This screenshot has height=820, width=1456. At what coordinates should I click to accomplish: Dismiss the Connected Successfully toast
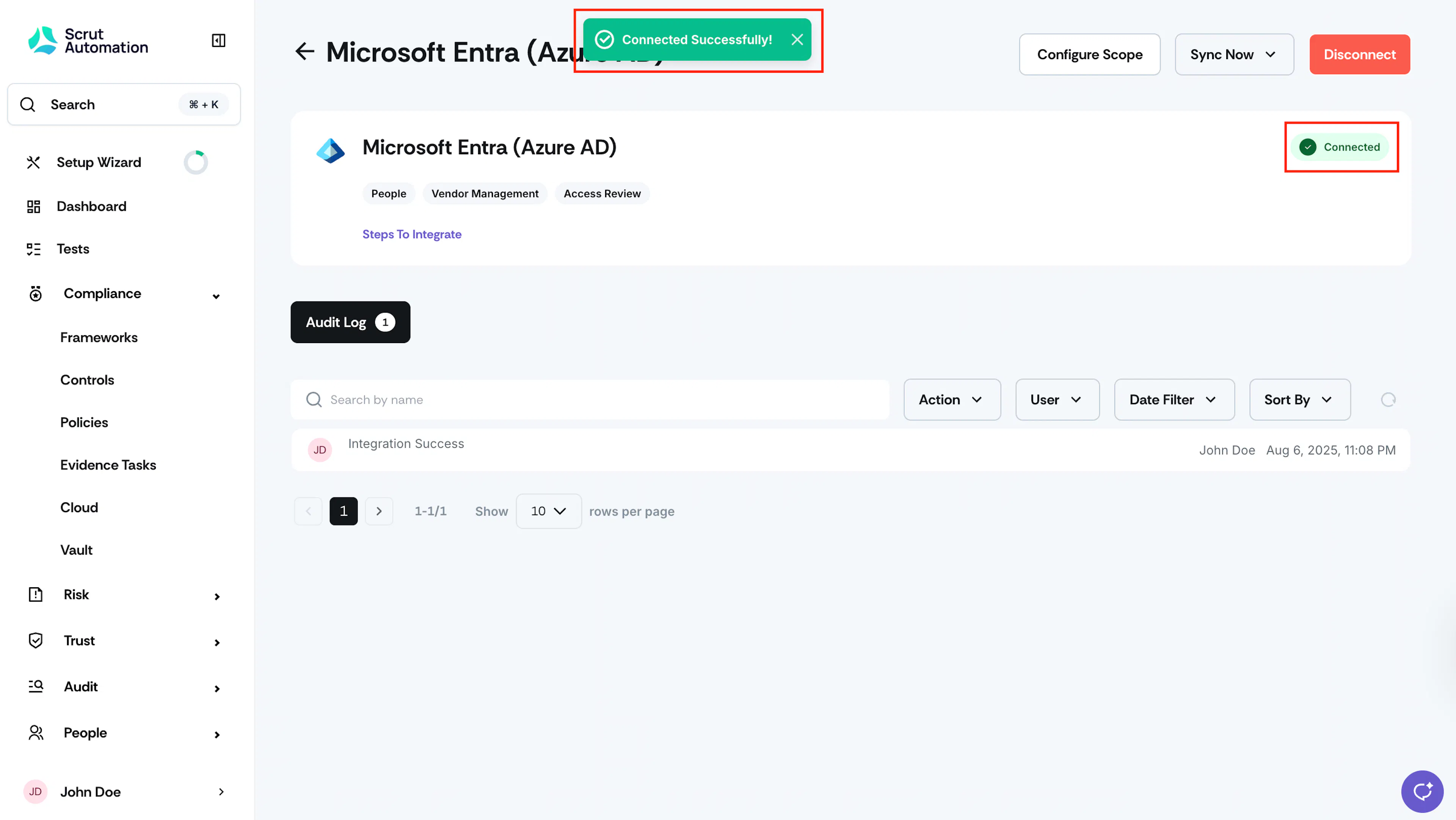pyautogui.click(x=797, y=39)
